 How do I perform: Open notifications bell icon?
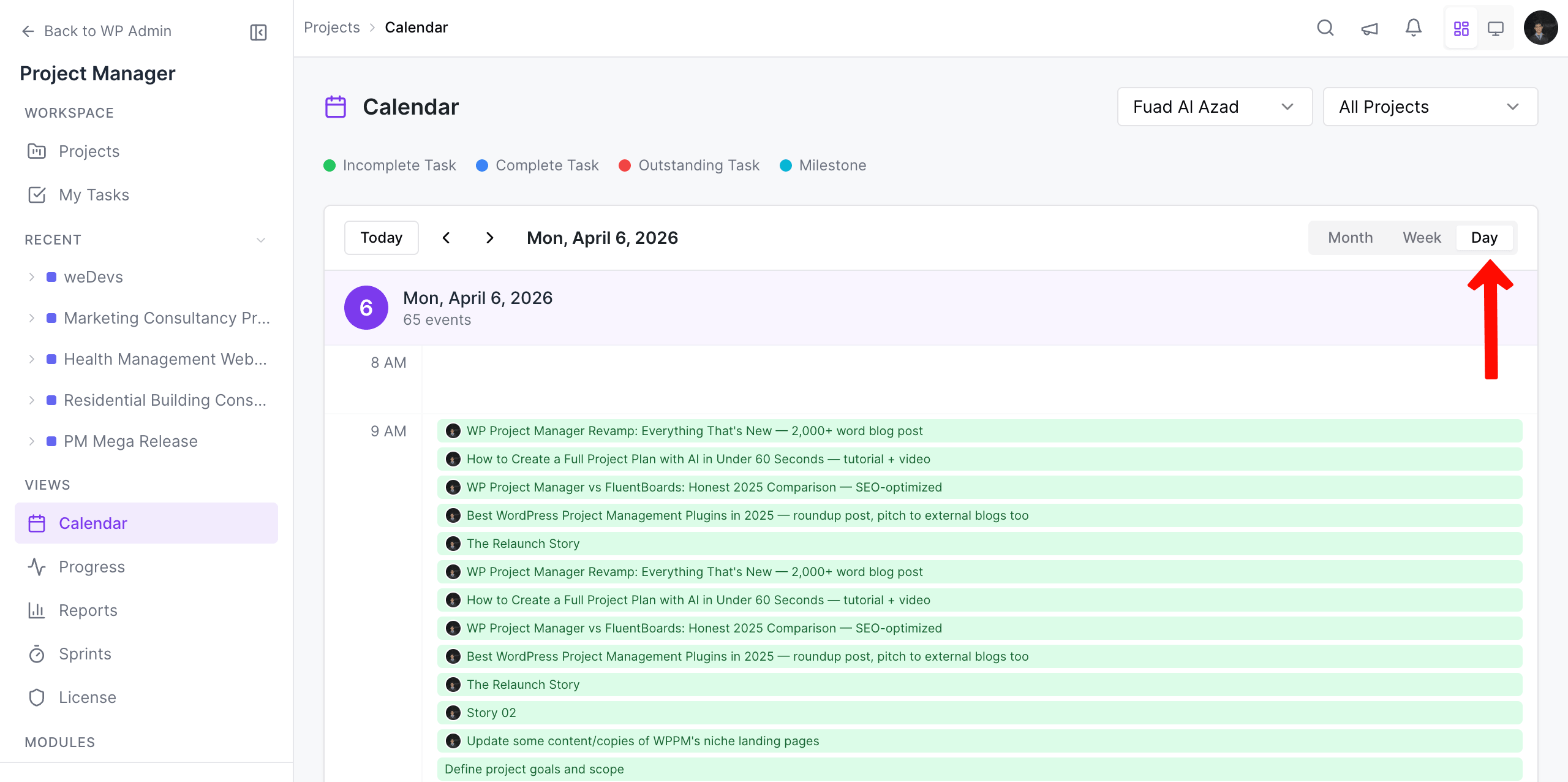pyautogui.click(x=1414, y=28)
